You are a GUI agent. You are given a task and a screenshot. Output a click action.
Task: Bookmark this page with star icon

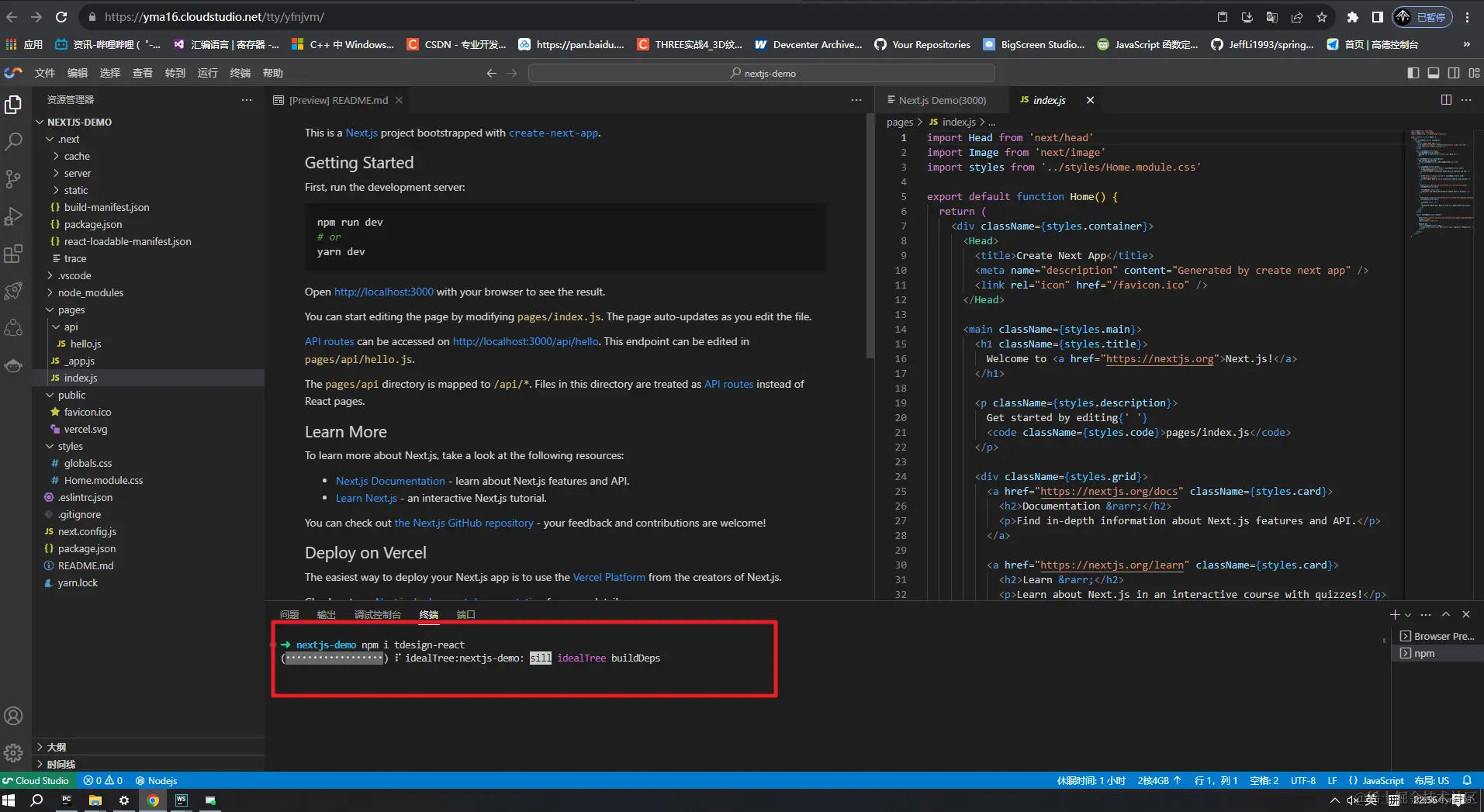(x=1322, y=17)
